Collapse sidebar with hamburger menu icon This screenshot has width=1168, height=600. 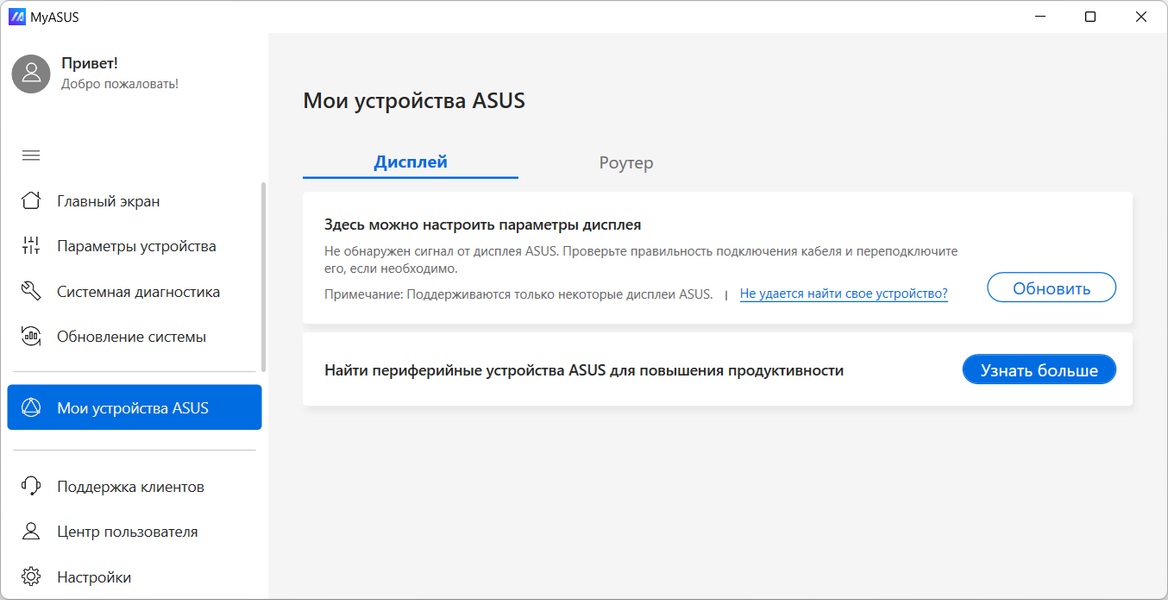31,156
